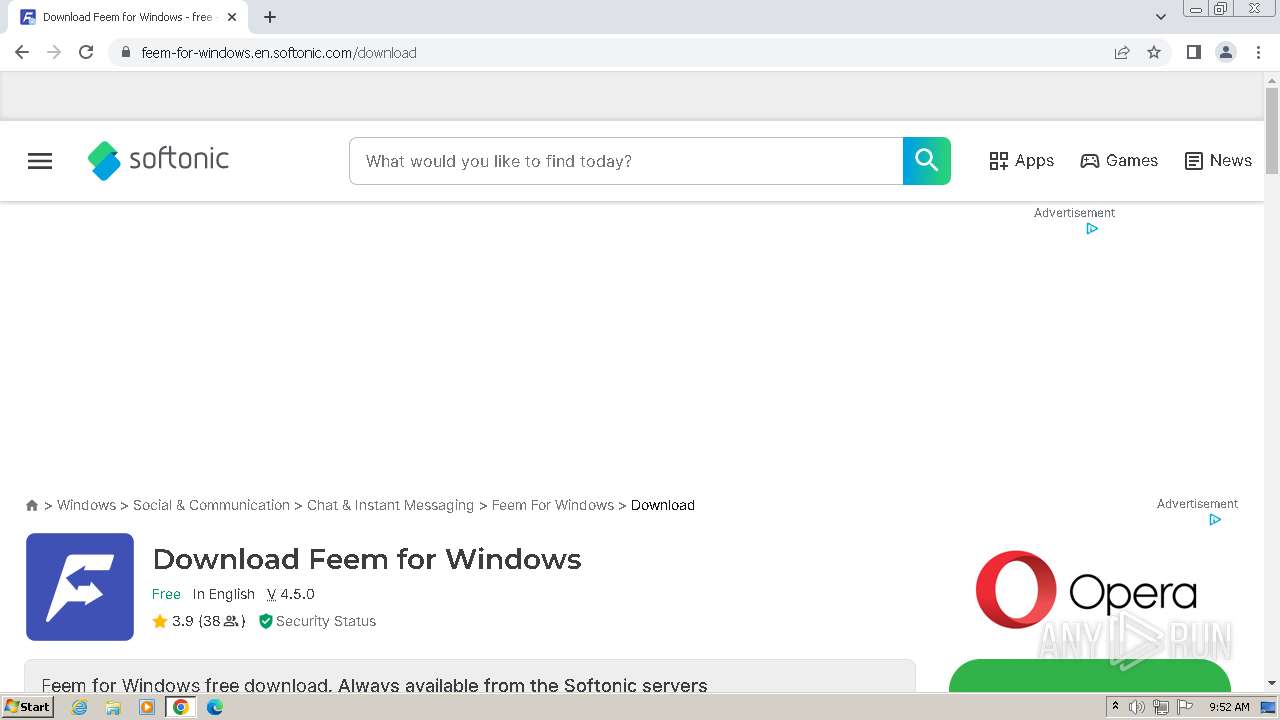
Task: Open Action Center flag icon
Action: click(1185, 707)
